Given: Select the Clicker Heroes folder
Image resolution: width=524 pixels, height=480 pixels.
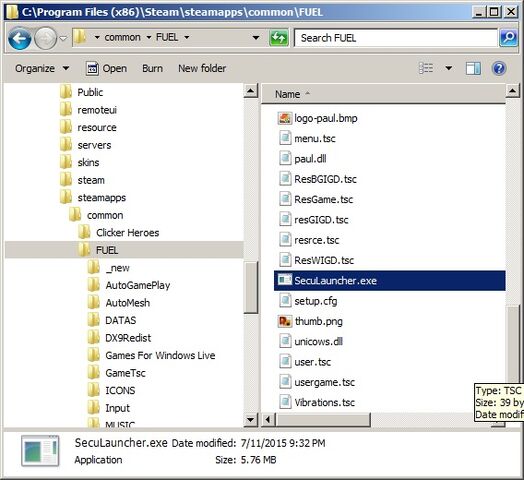Looking at the screenshot, I should click(x=119, y=232).
